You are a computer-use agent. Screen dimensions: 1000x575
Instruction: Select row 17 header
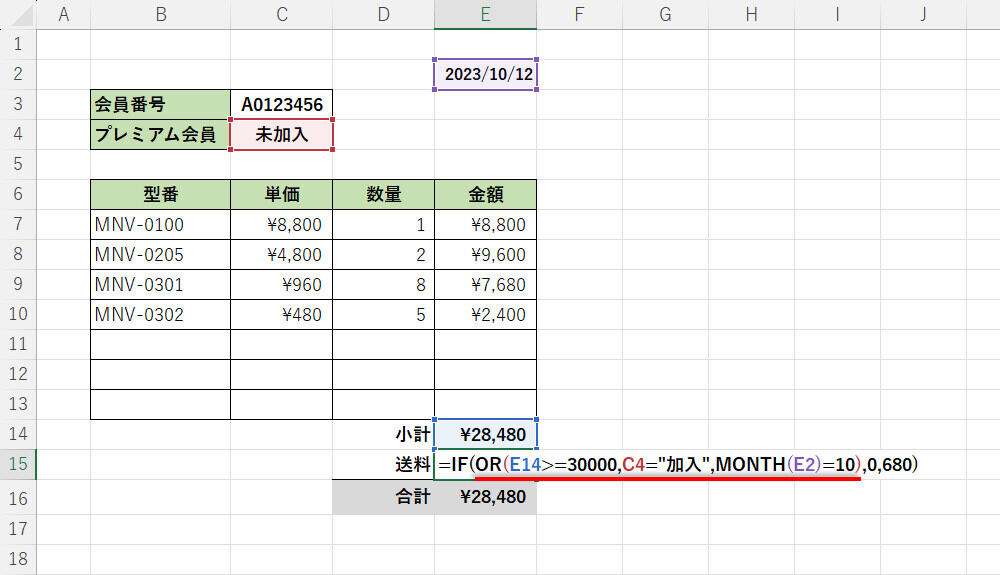click(x=18, y=528)
